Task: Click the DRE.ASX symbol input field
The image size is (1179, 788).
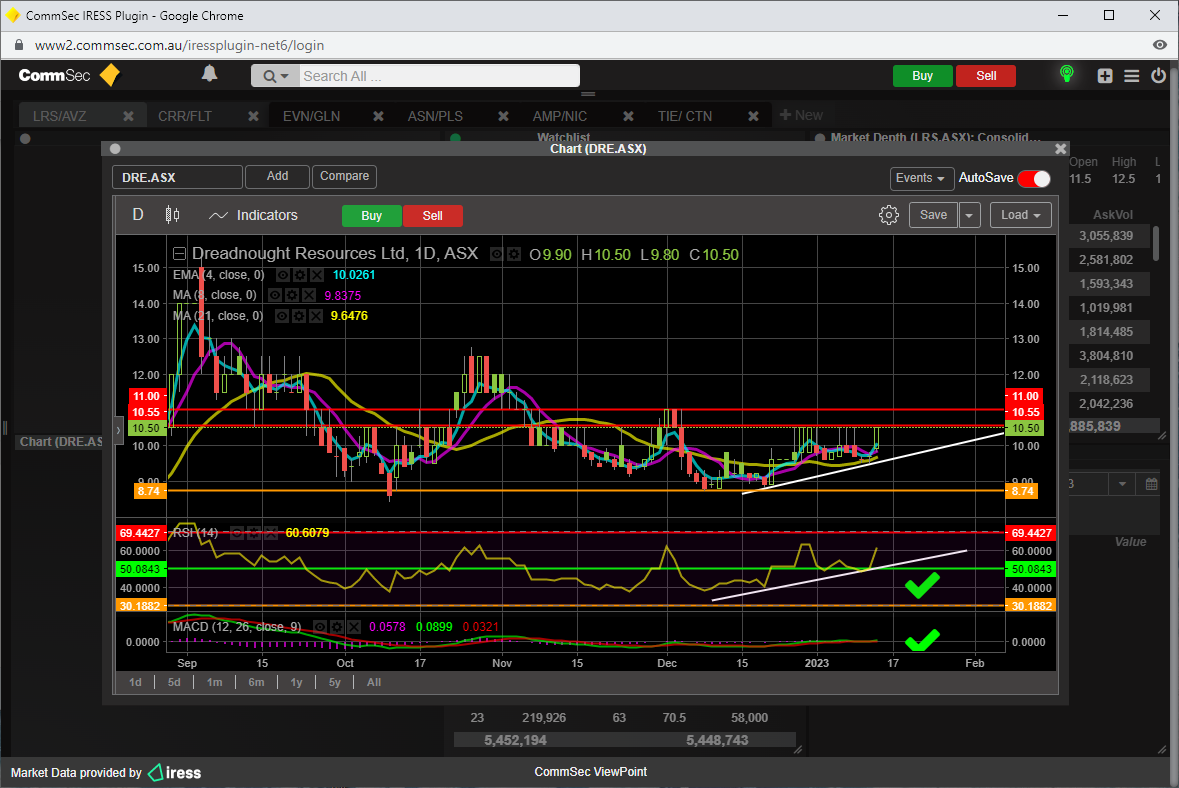Action: point(177,177)
